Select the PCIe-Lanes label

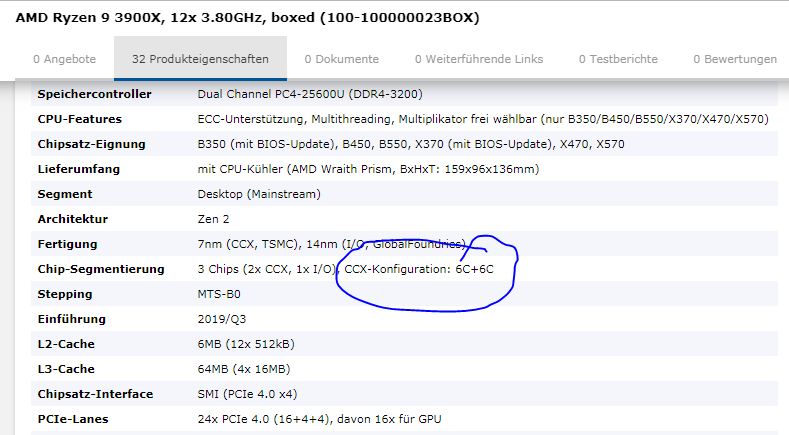tap(73, 419)
